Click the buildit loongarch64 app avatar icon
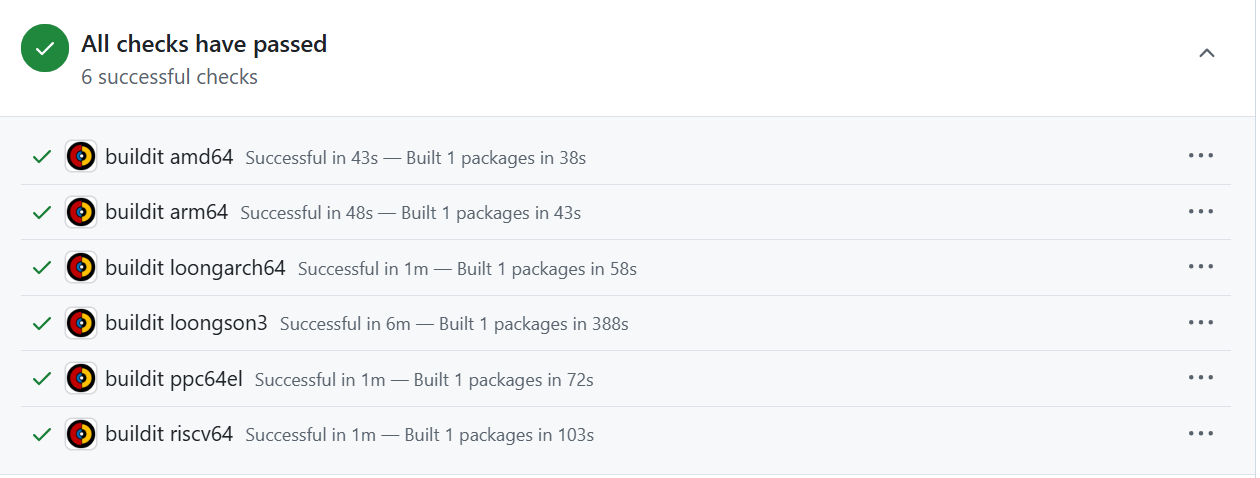Viewport: 1260px width, 478px height. pyautogui.click(x=81, y=268)
